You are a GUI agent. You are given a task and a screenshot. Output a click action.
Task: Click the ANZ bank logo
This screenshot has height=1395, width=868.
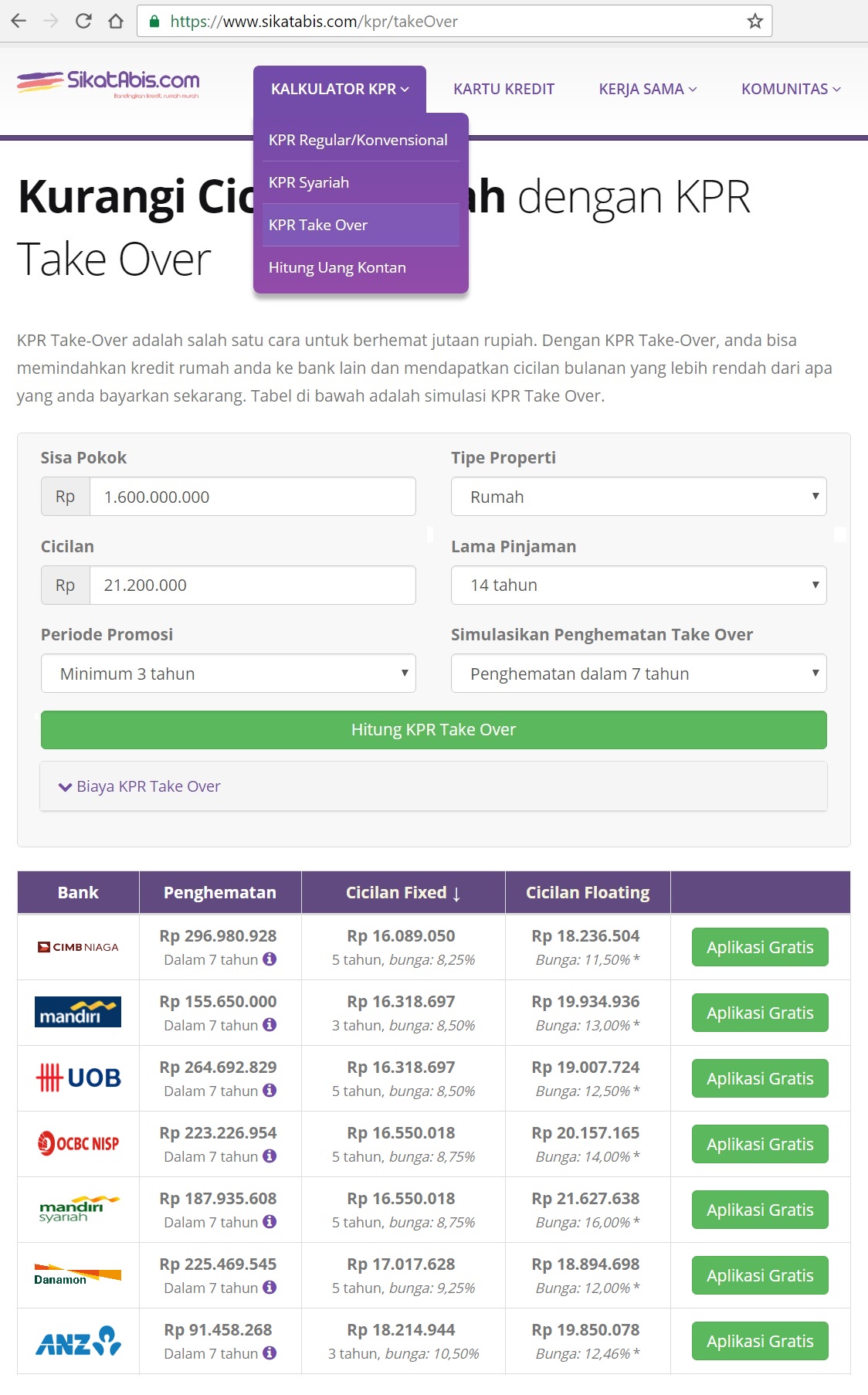78,1341
